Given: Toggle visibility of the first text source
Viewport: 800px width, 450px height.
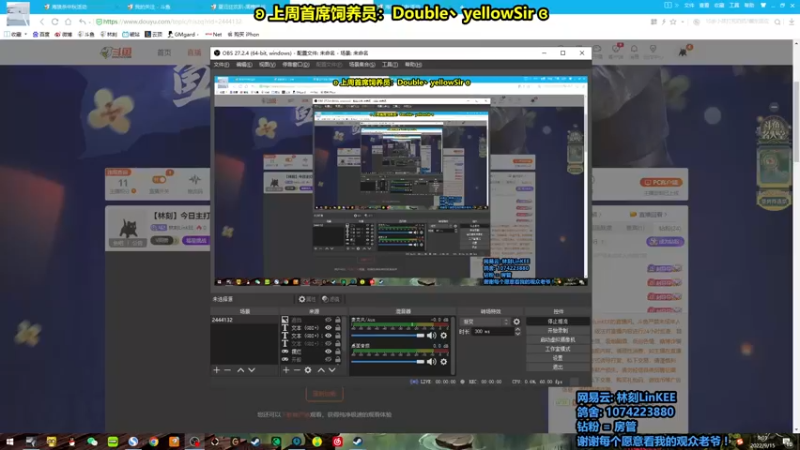Looking at the screenshot, I should (328, 328).
